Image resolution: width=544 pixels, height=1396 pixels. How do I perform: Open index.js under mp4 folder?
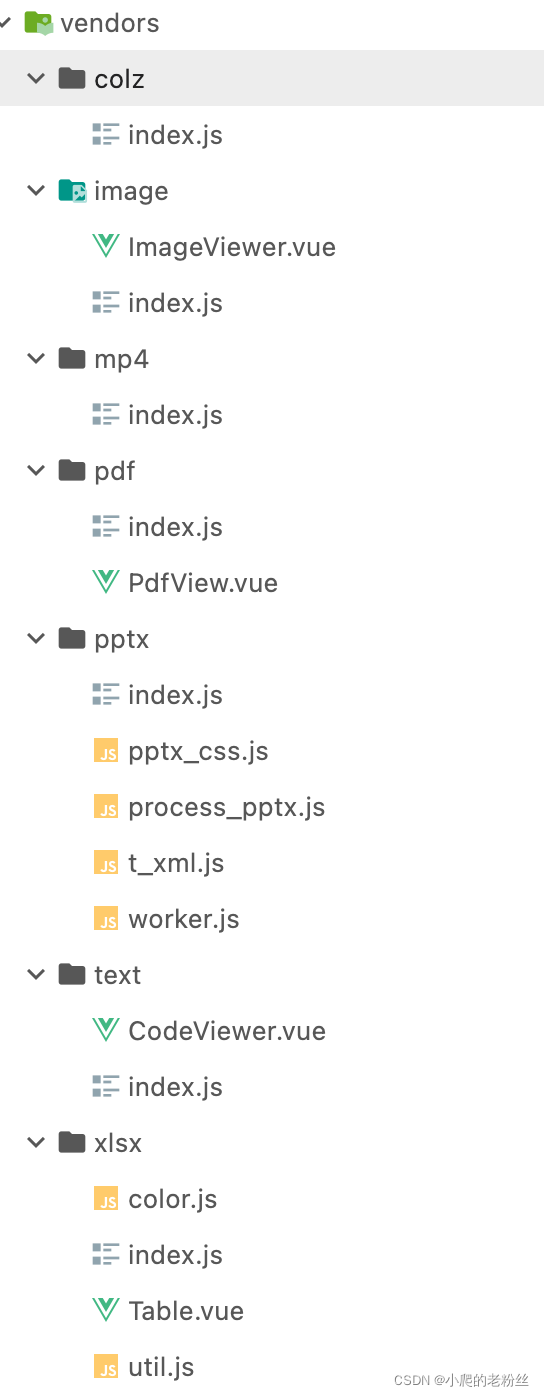175,415
